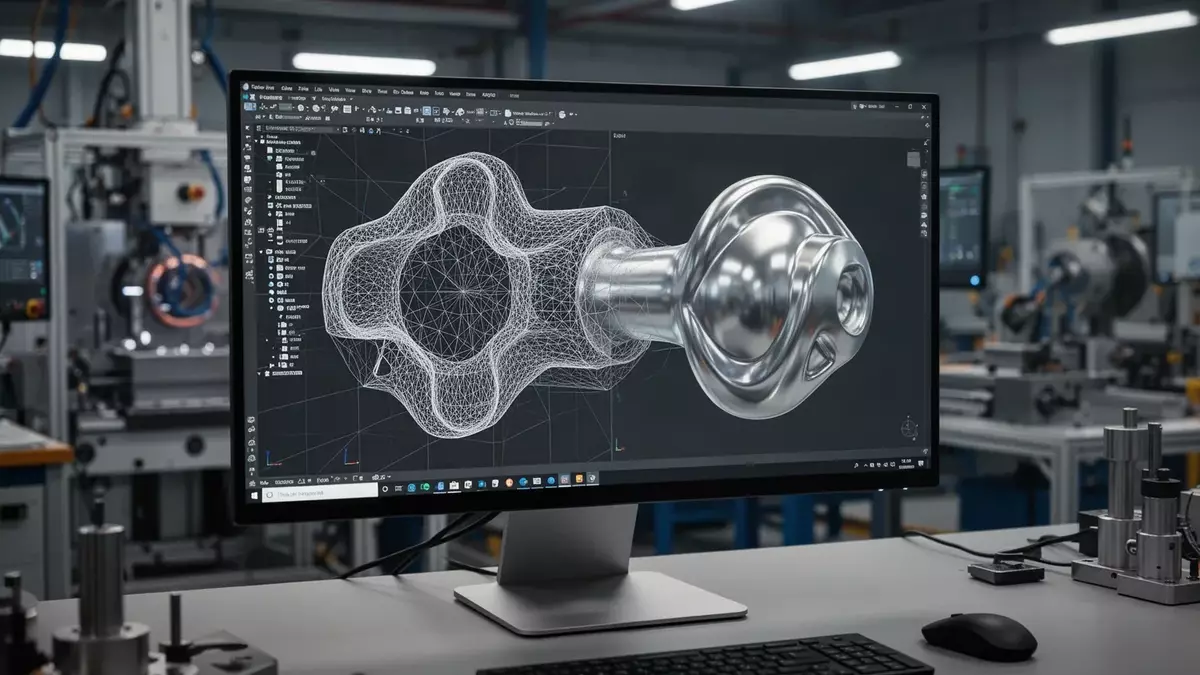Open the notification center icon
This screenshot has width=1200, height=675.
click(921, 463)
